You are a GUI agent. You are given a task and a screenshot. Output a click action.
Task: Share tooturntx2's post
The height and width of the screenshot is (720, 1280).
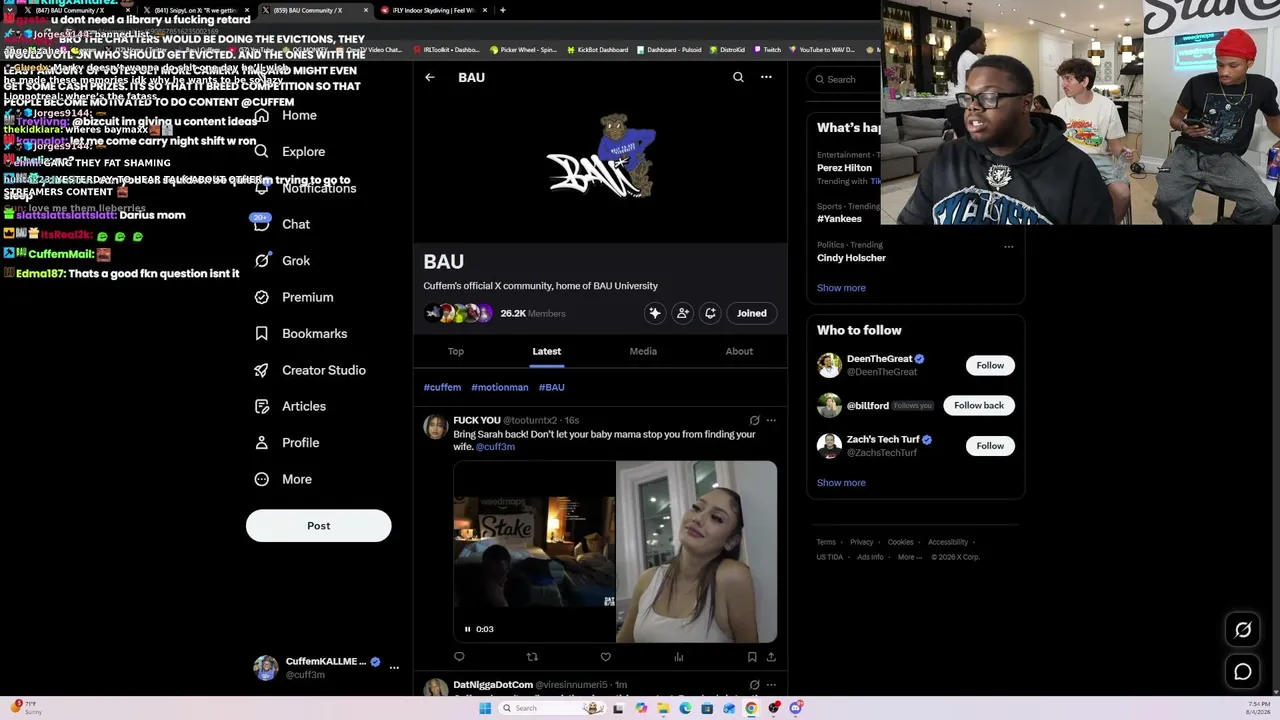771,657
